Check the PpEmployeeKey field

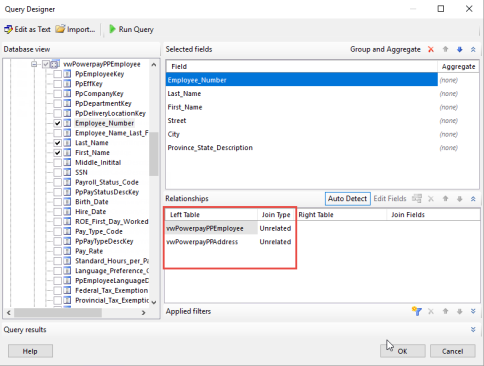coord(58,74)
